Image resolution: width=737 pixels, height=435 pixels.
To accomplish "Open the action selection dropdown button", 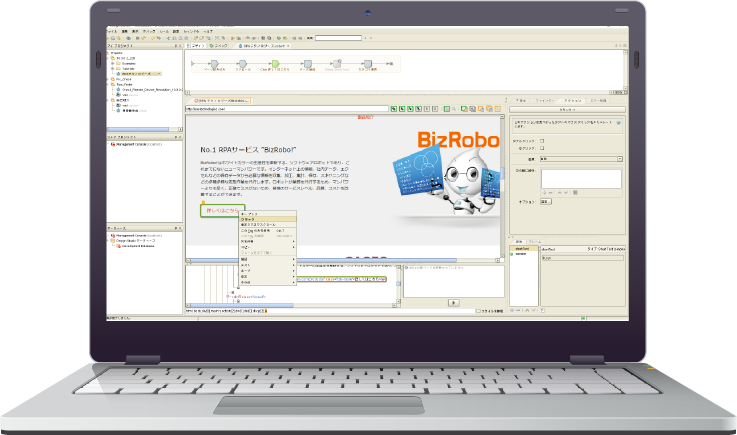I will click(x=568, y=110).
